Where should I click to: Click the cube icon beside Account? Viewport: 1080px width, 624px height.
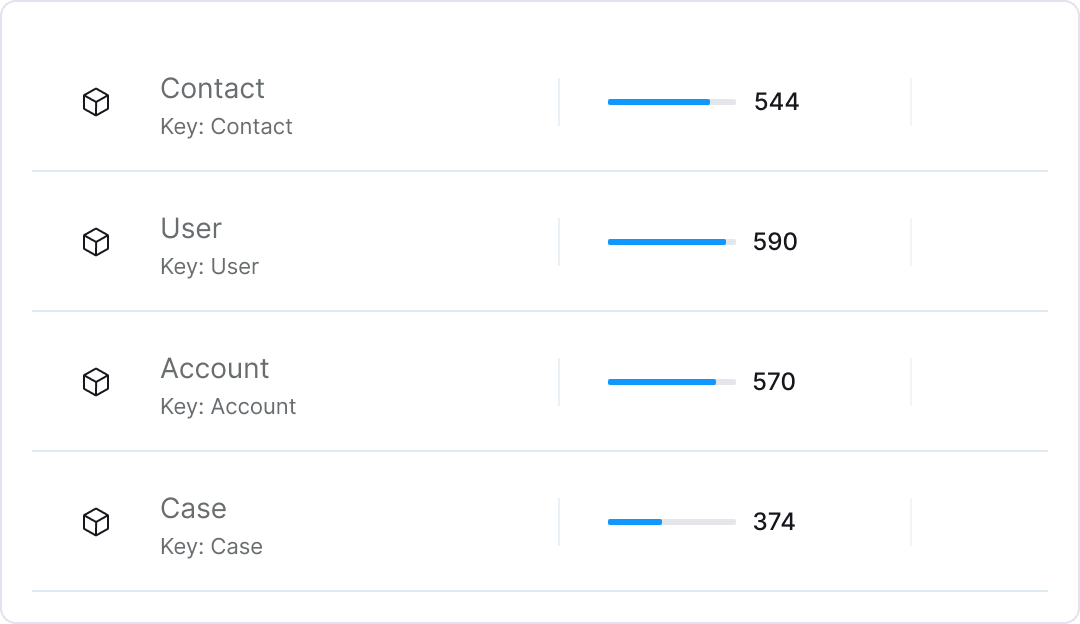tap(95, 382)
